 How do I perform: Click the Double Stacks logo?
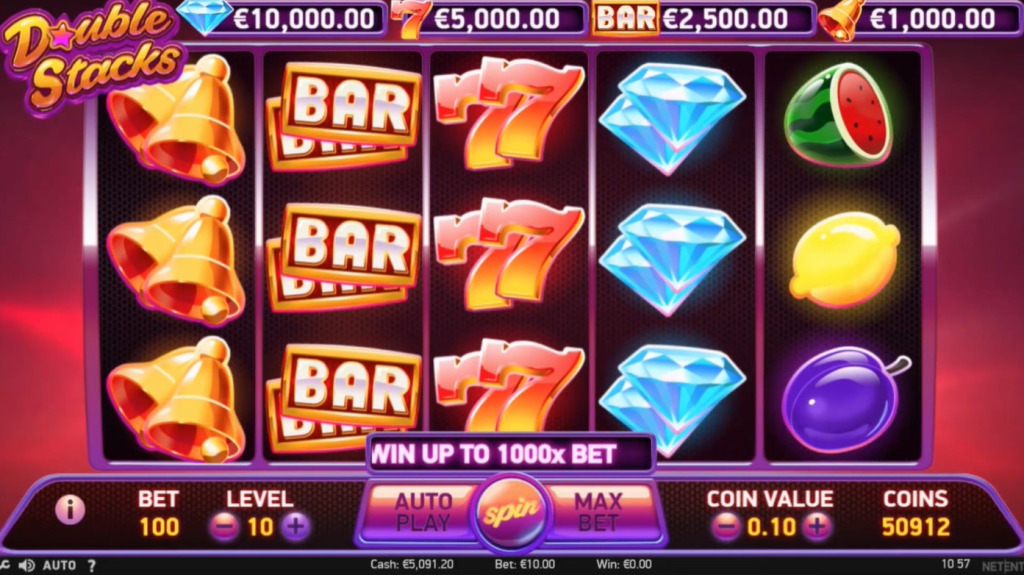click(x=91, y=56)
